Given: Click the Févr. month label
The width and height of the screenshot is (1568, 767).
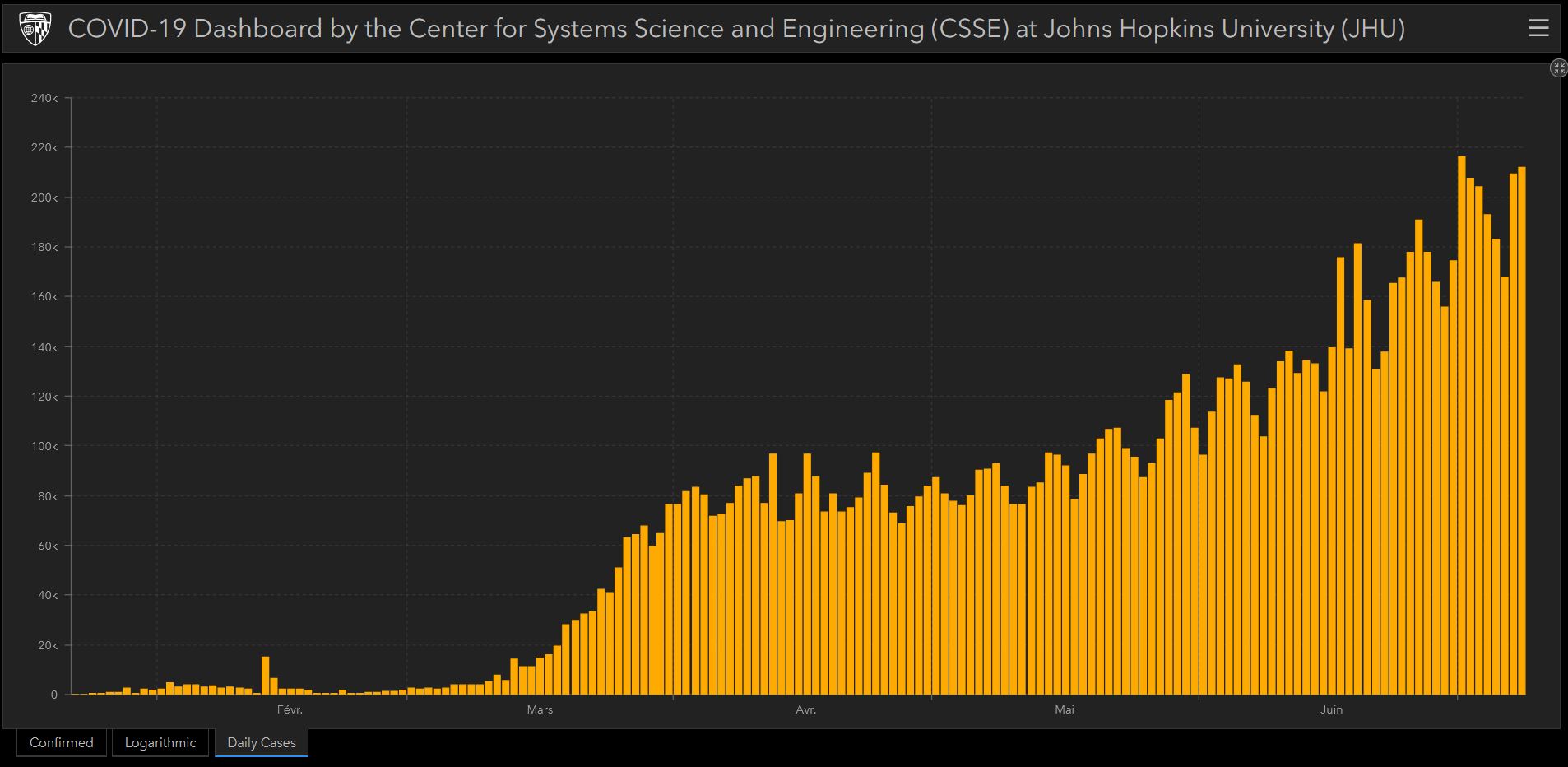Looking at the screenshot, I should pos(290,709).
